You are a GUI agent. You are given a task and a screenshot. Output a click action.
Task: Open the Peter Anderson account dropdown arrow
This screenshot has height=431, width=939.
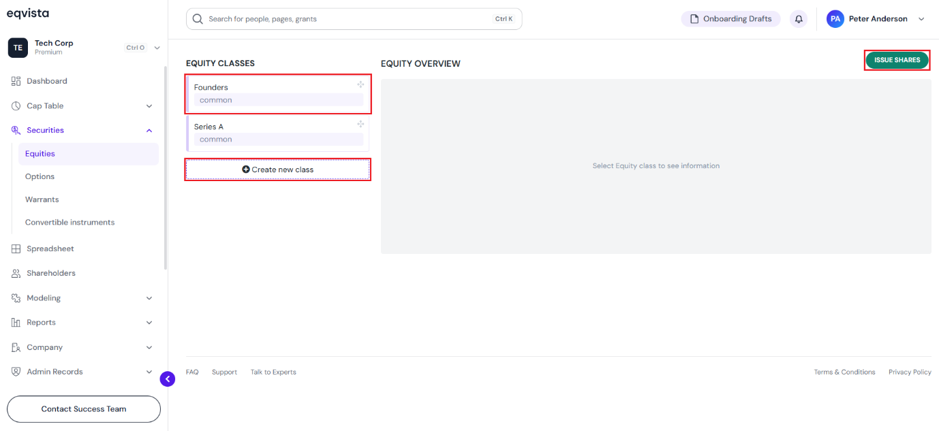(921, 19)
